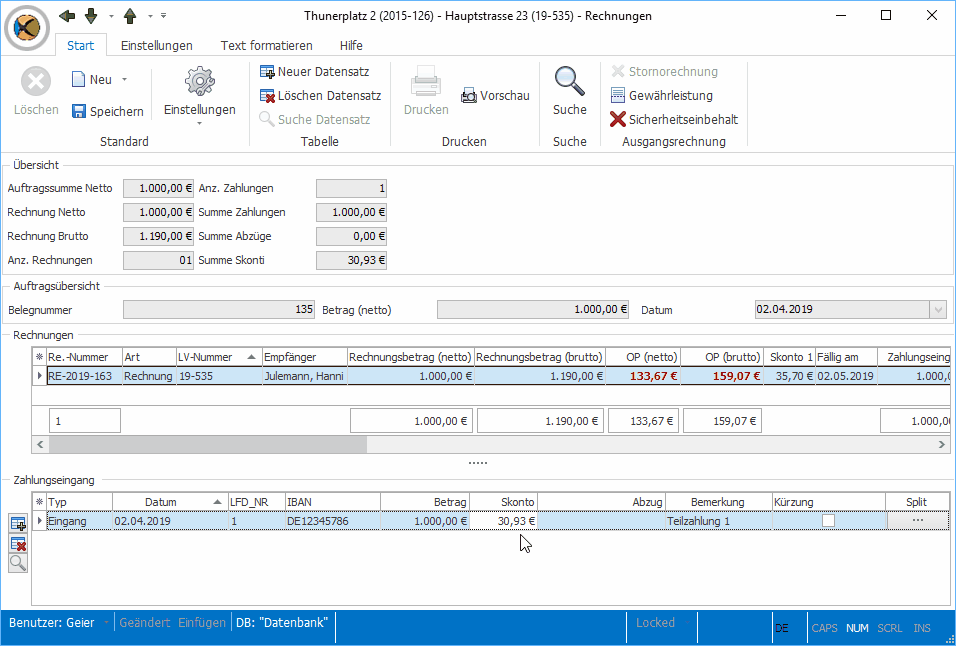Click the IBAN column header
Viewport: 956px width, 646px height.
point(333,502)
